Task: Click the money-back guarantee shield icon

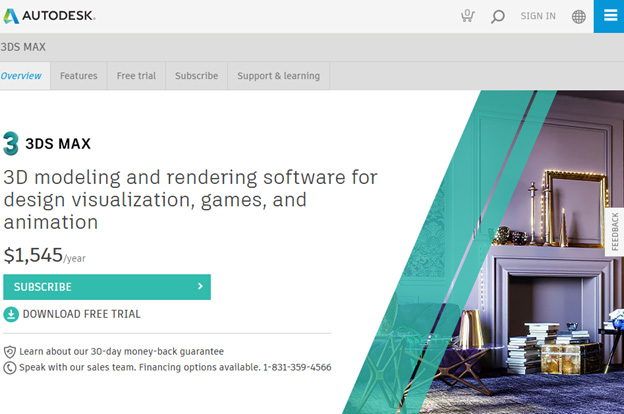Action: (10, 352)
